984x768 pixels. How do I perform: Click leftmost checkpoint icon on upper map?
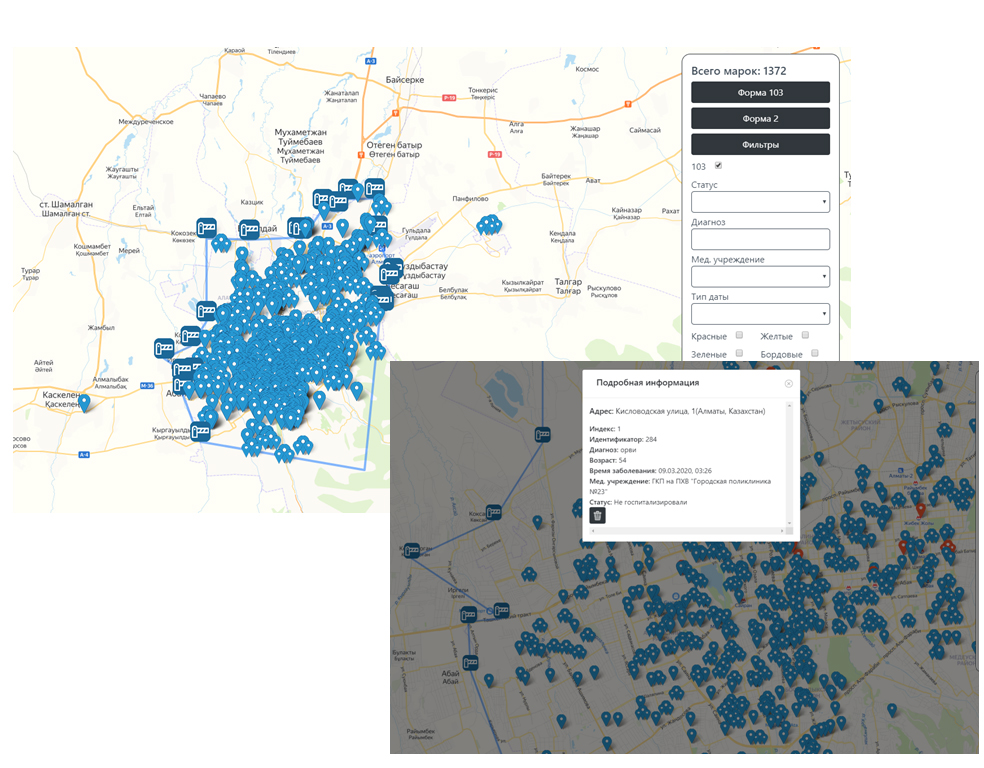point(164,348)
